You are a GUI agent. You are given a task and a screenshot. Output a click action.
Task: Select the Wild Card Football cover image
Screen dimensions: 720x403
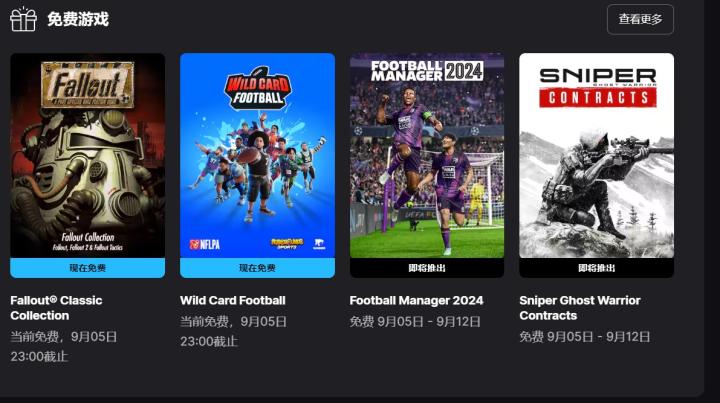257,155
